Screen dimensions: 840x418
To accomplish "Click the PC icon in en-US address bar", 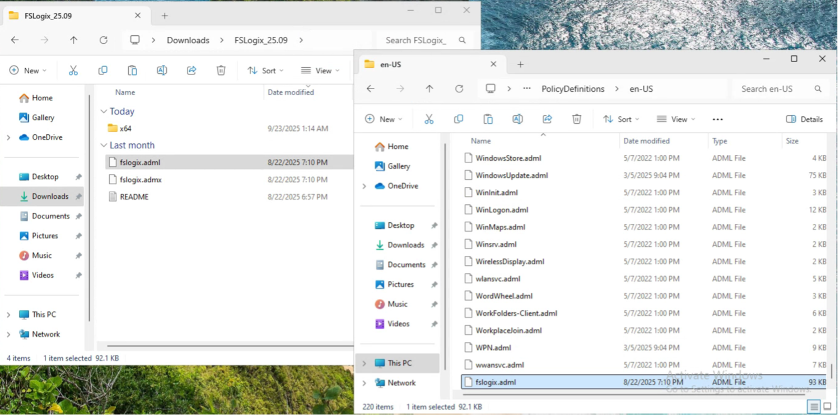I will pyautogui.click(x=490, y=89).
